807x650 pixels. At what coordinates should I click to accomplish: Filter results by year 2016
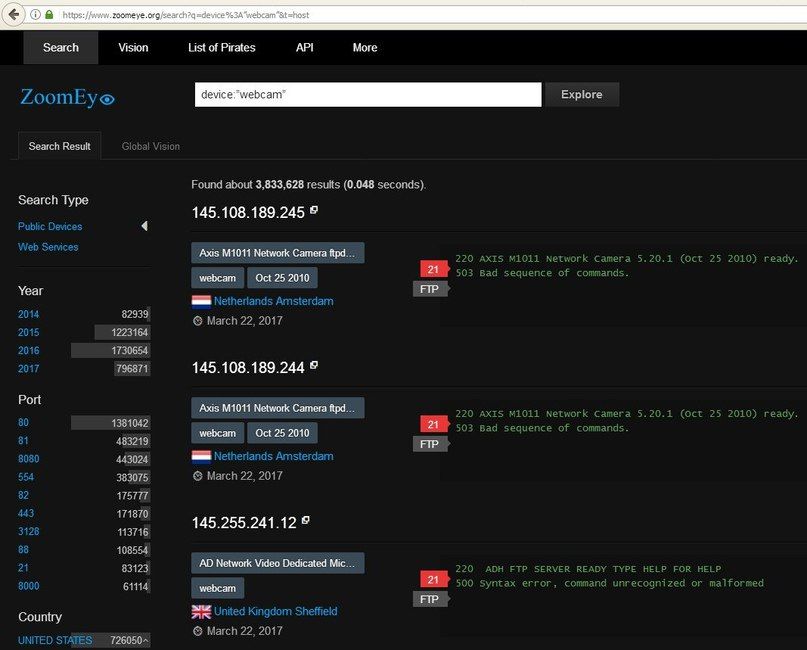[x=28, y=350]
